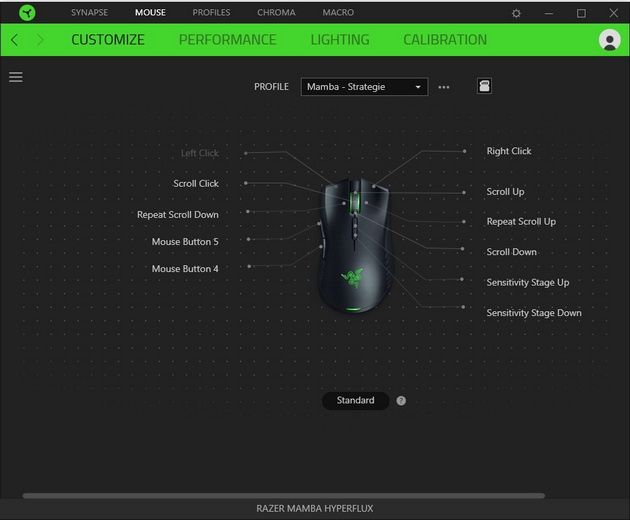Image resolution: width=630 pixels, height=520 pixels.
Task: Click the greyed Left Click label
Action: [x=200, y=153]
